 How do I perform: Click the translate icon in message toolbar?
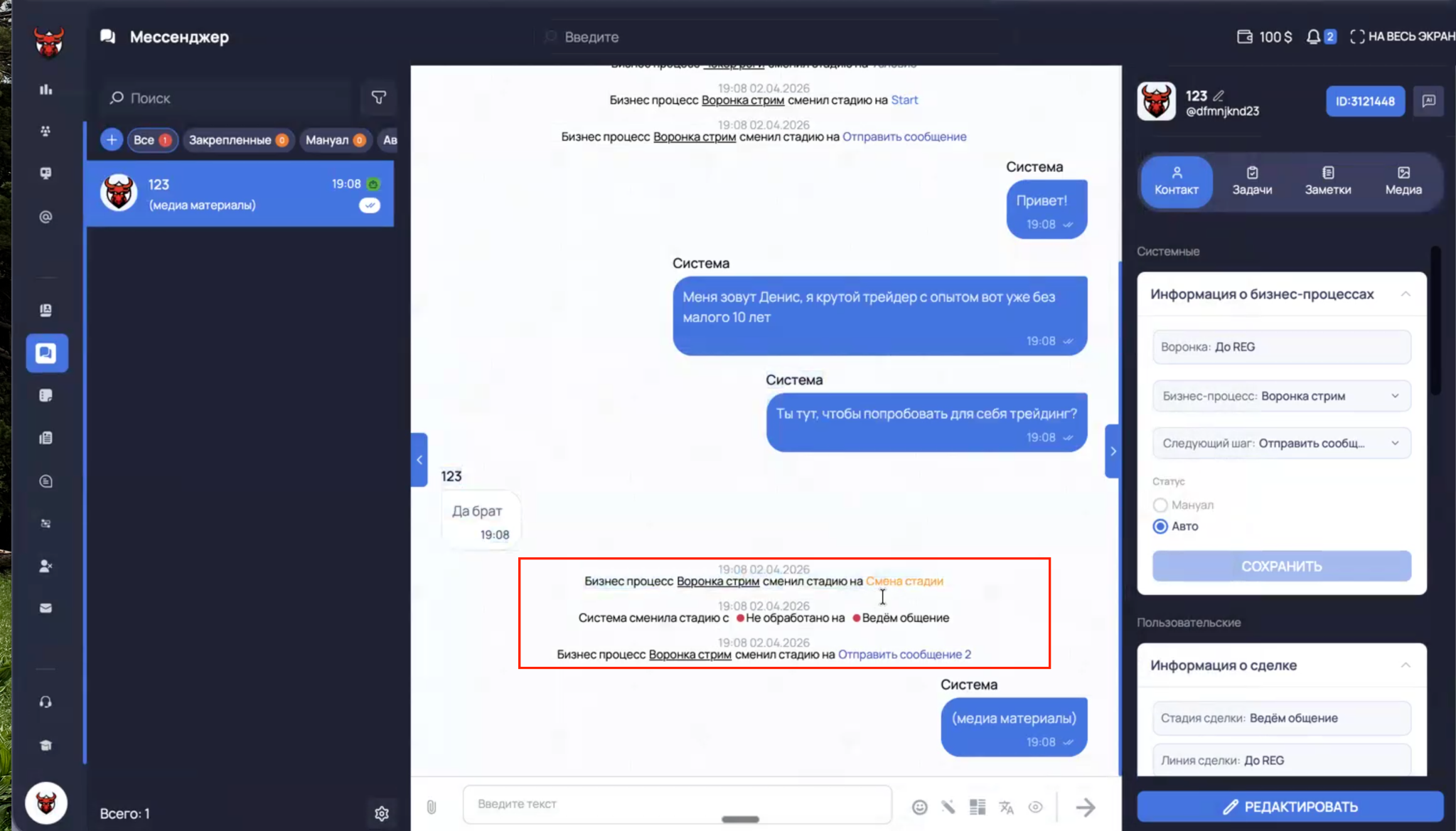coord(1006,807)
